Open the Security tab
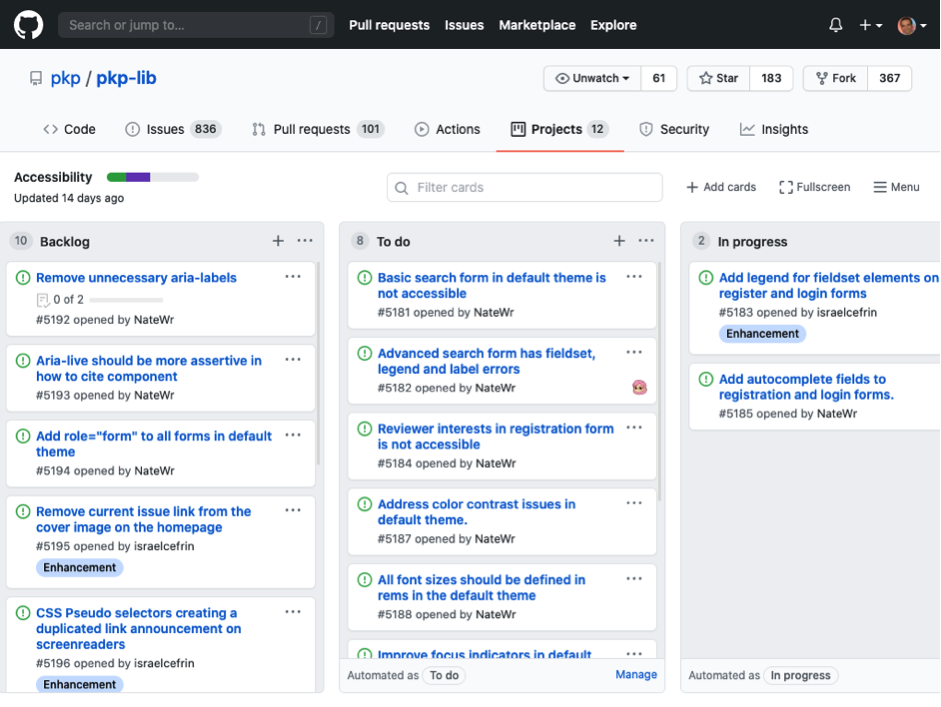The width and height of the screenshot is (941, 707). pyautogui.click(x=674, y=129)
